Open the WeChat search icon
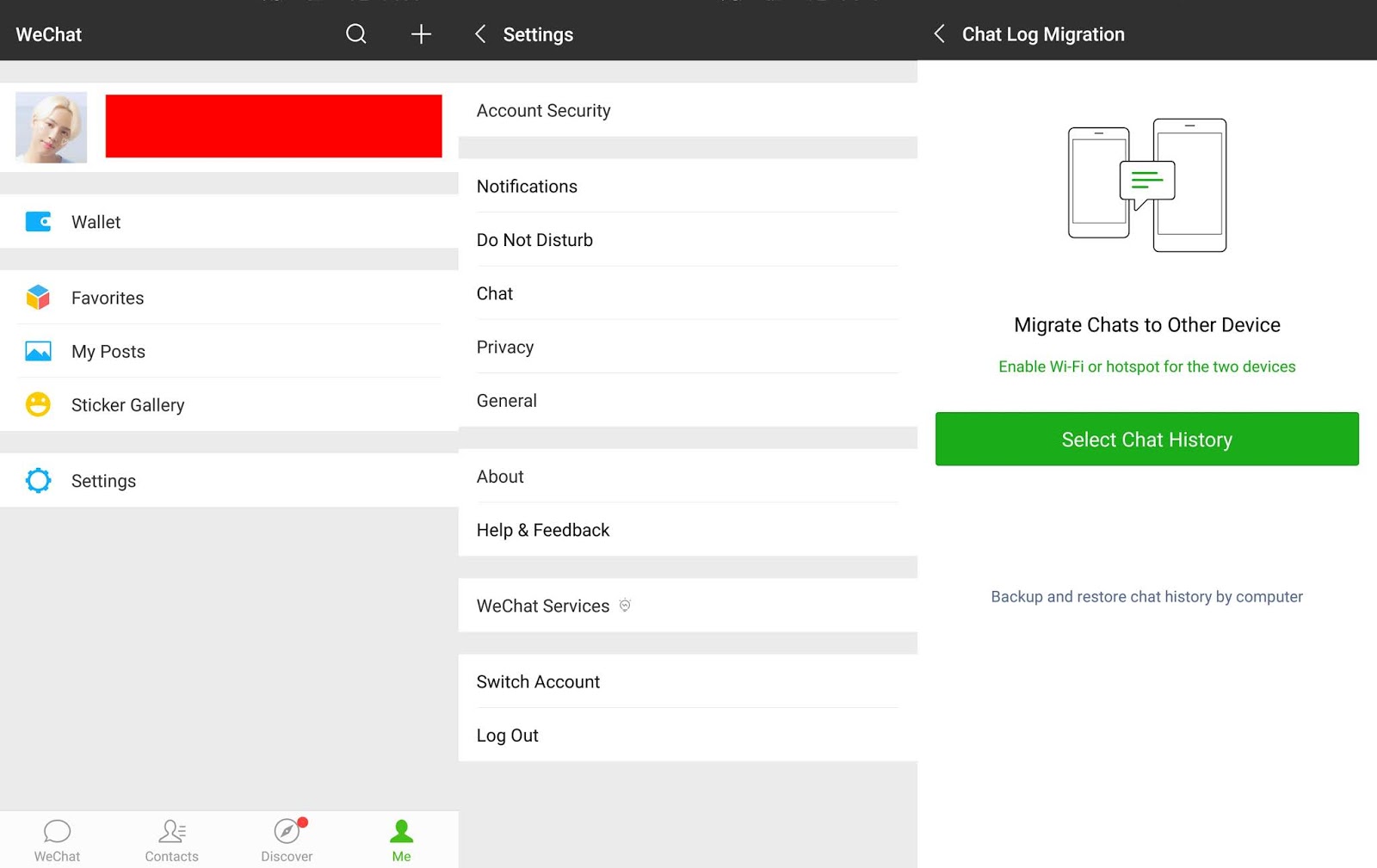 [356, 34]
